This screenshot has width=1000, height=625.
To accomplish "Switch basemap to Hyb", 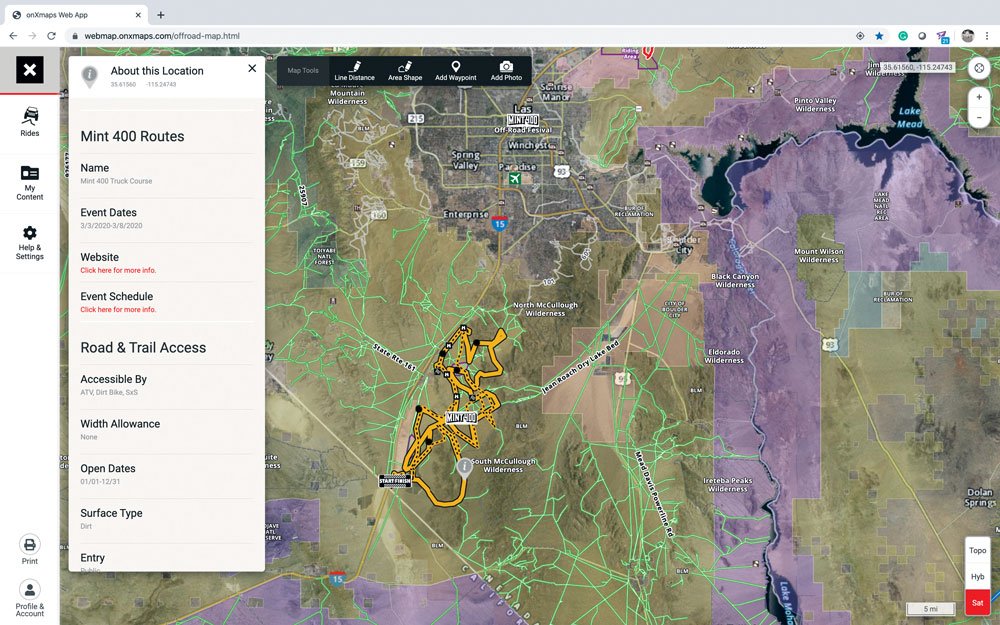I will 977,577.
